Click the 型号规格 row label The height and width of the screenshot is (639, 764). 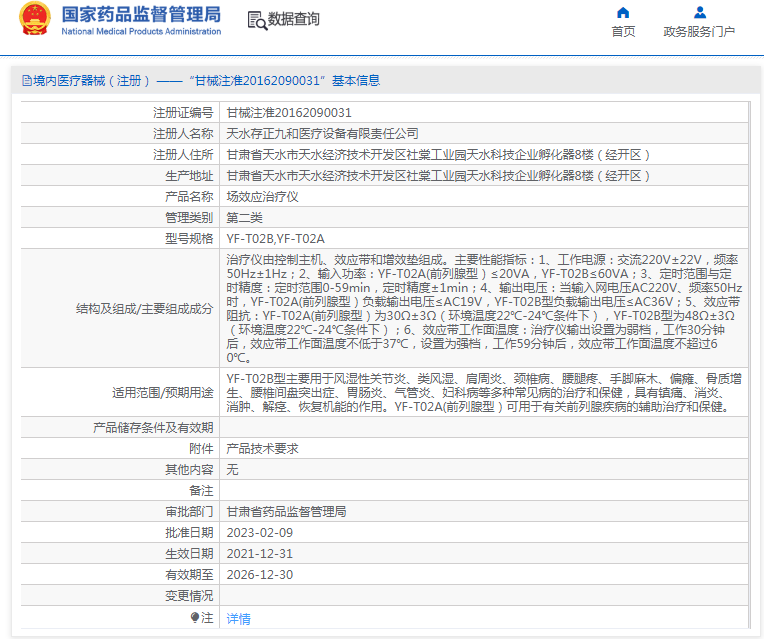189,238
